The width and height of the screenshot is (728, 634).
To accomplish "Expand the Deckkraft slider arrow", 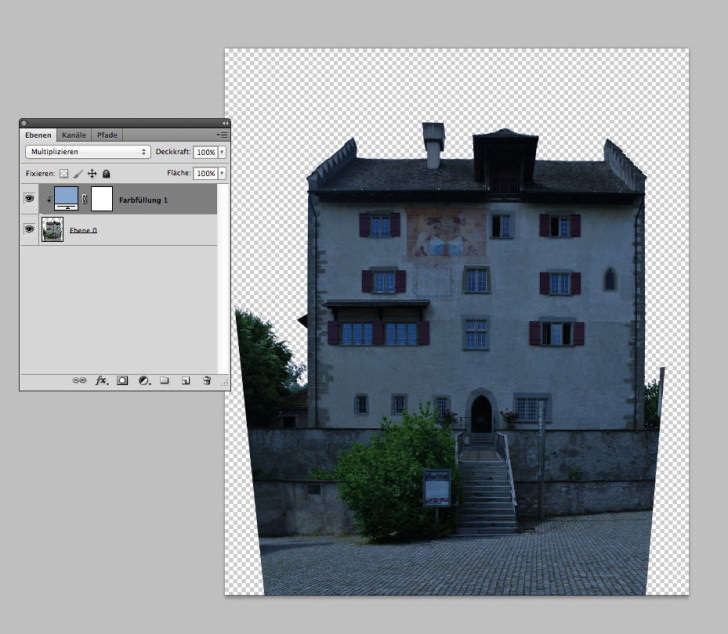I will click(222, 152).
